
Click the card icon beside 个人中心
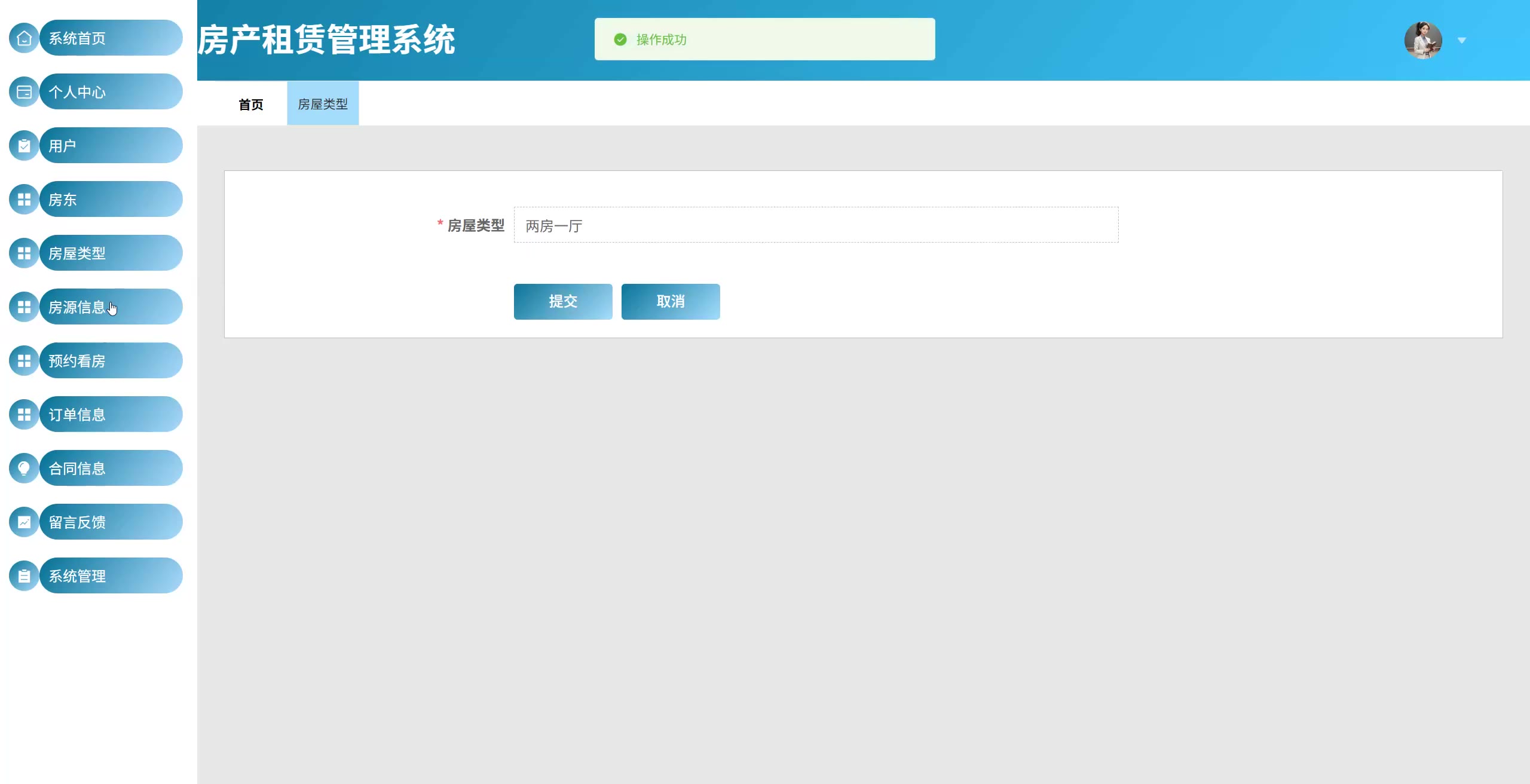[x=24, y=92]
